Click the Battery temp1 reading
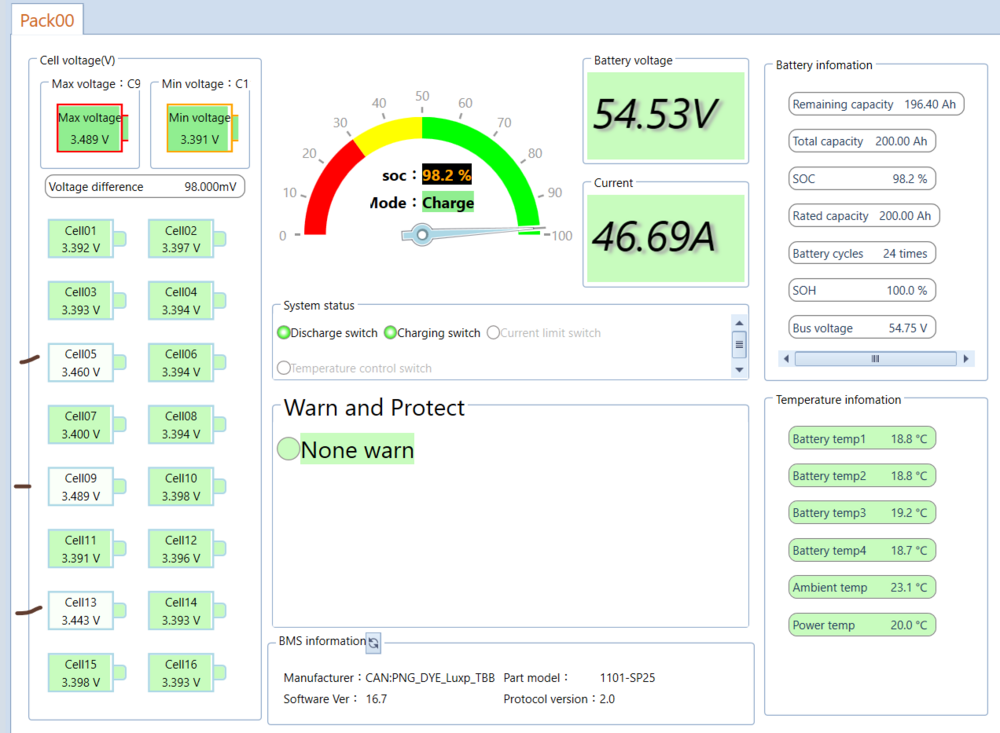Image resolution: width=1000 pixels, height=733 pixels. point(861,439)
